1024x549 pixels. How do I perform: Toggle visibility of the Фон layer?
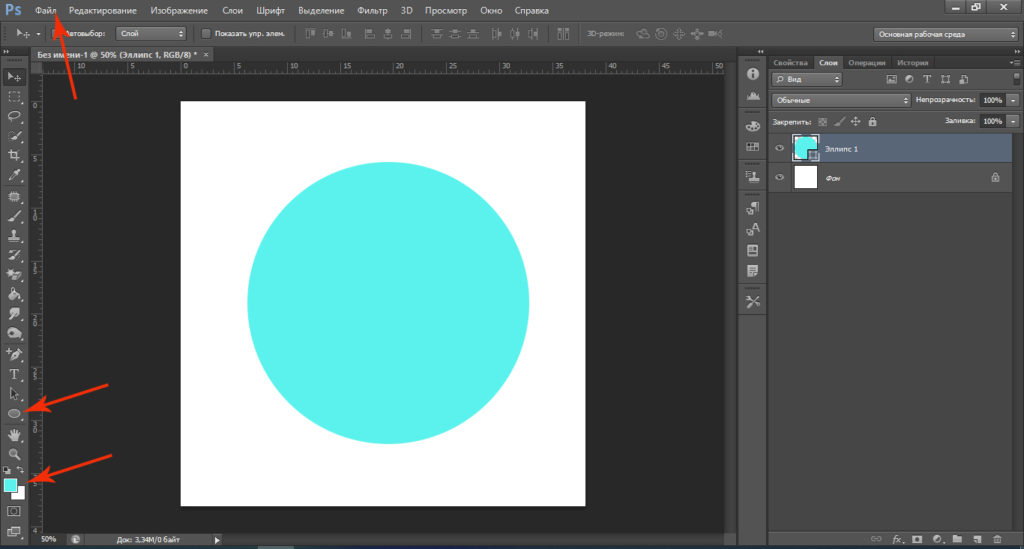coord(780,177)
